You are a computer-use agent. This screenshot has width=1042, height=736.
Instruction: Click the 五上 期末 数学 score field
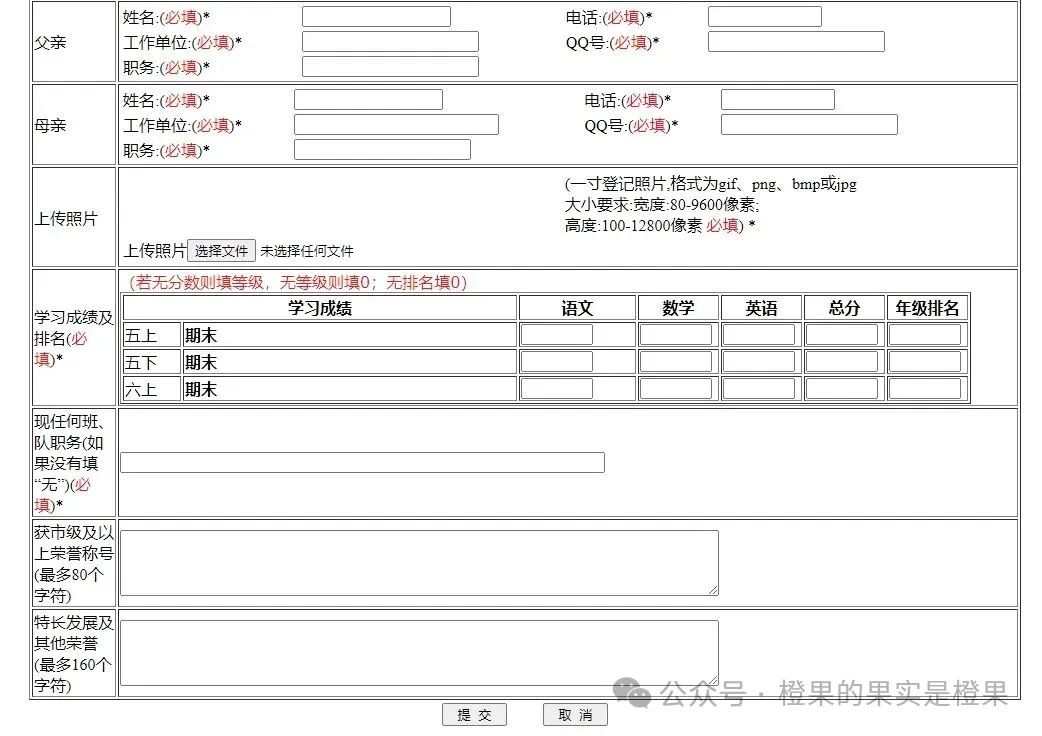[x=676, y=335]
